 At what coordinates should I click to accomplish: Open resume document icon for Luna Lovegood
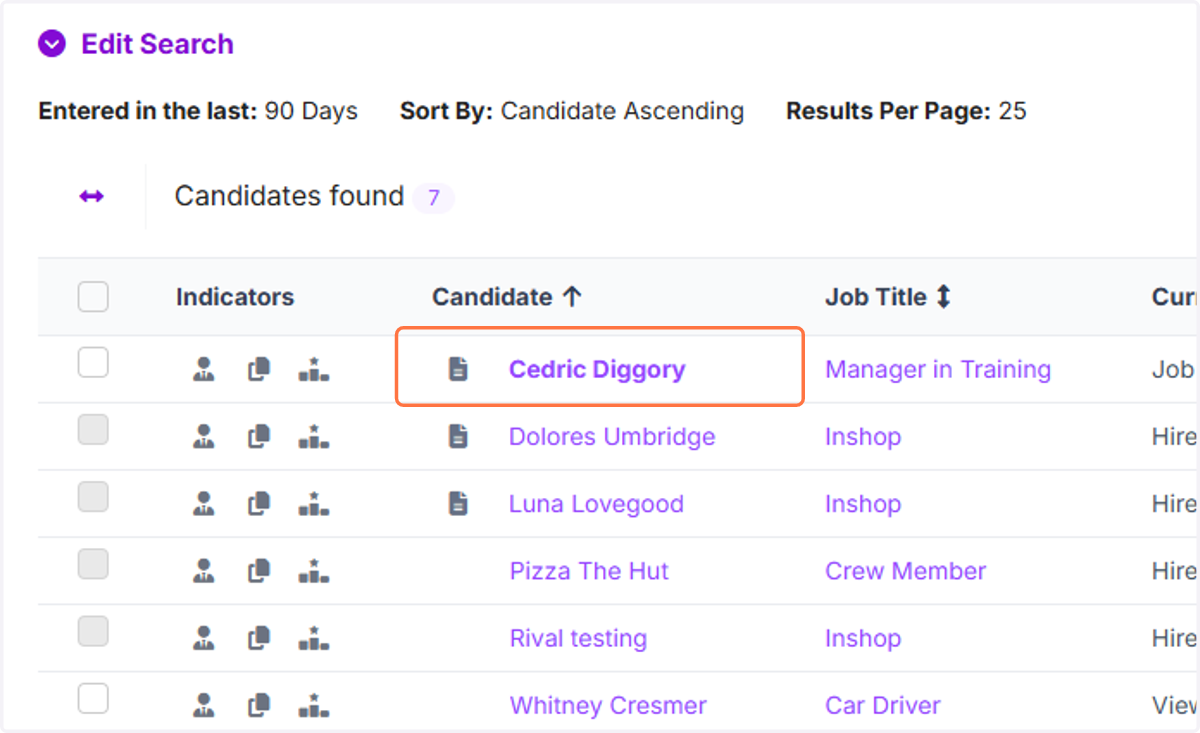[458, 503]
